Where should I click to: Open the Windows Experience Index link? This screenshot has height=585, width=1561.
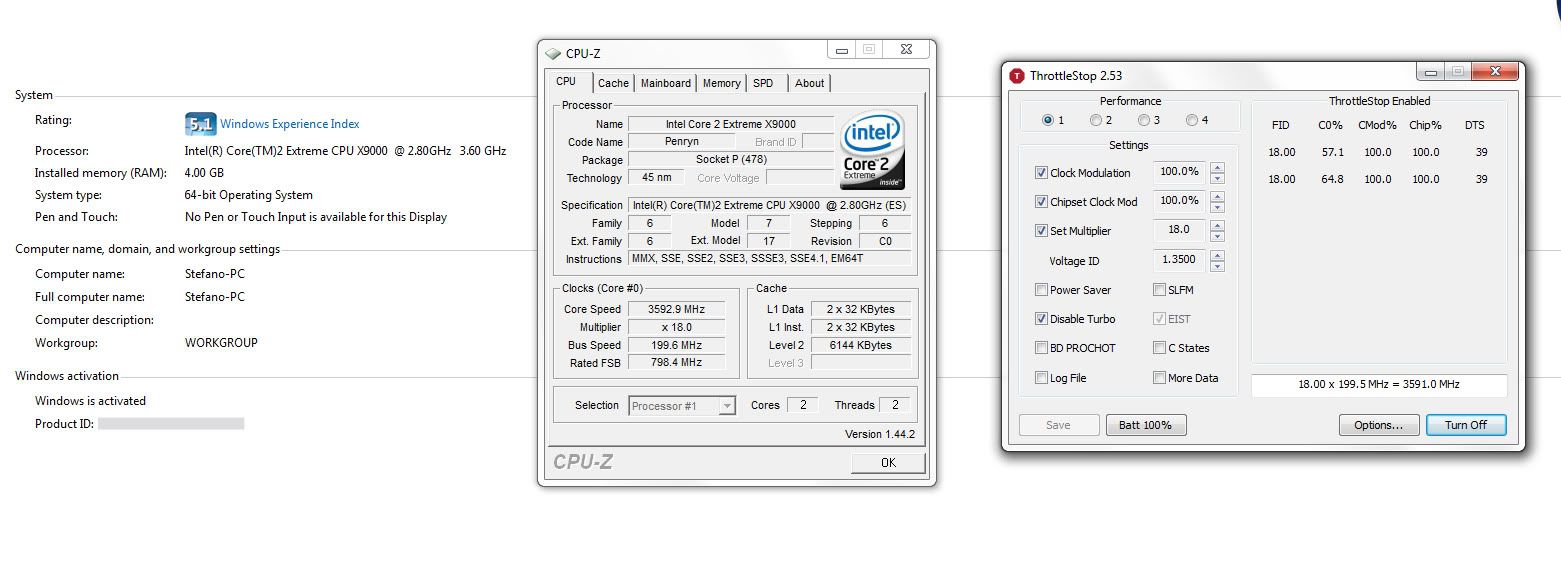pyautogui.click(x=289, y=124)
